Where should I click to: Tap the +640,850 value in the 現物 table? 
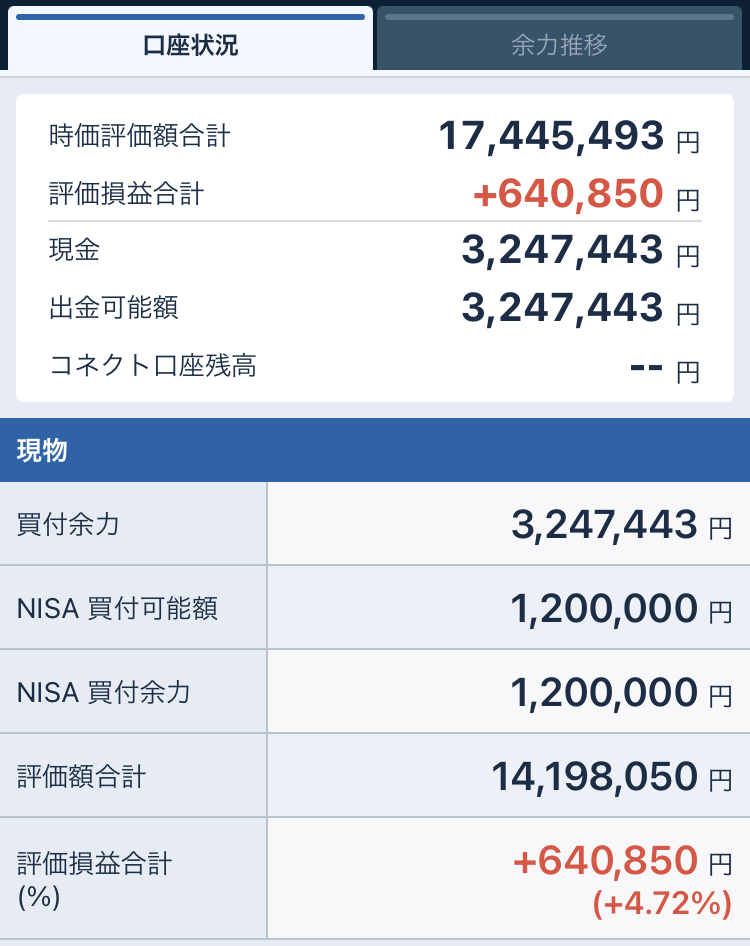pos(604,861)
